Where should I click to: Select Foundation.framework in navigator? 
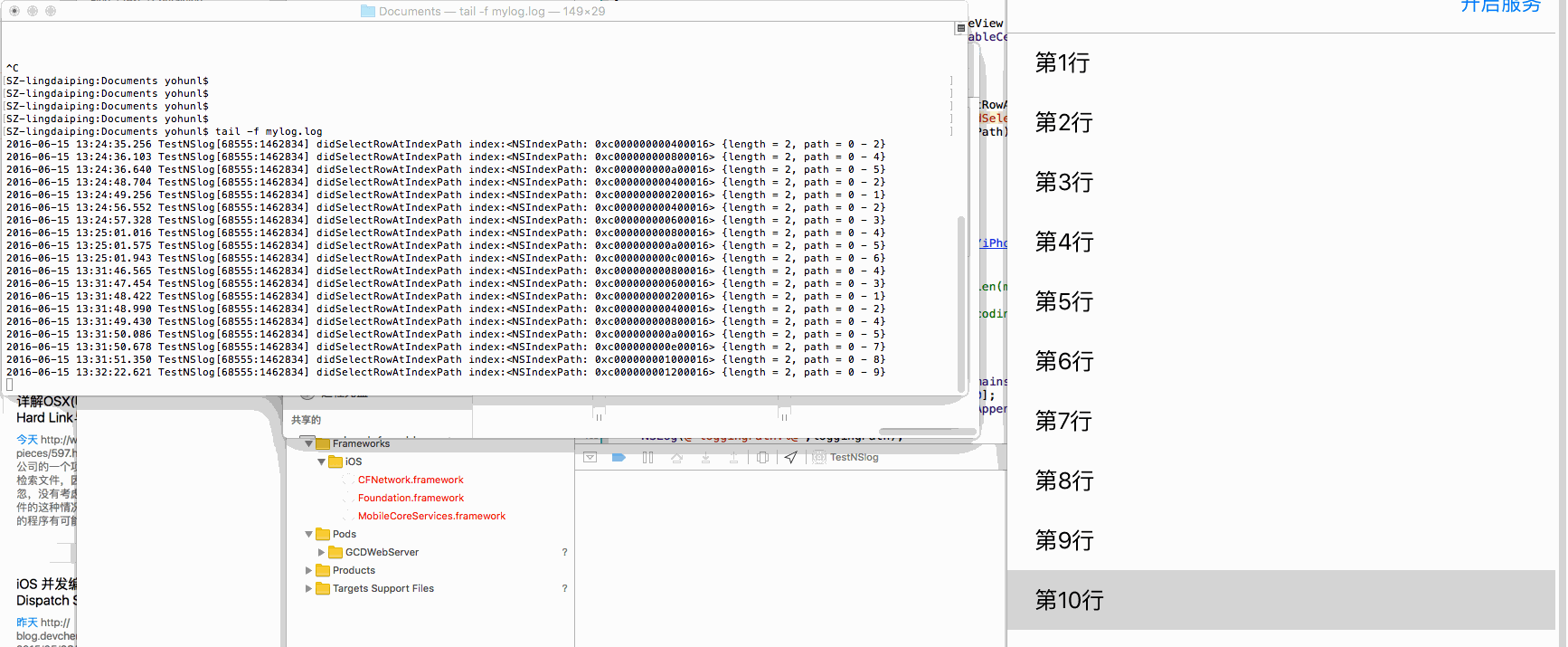tap(411, 498)
